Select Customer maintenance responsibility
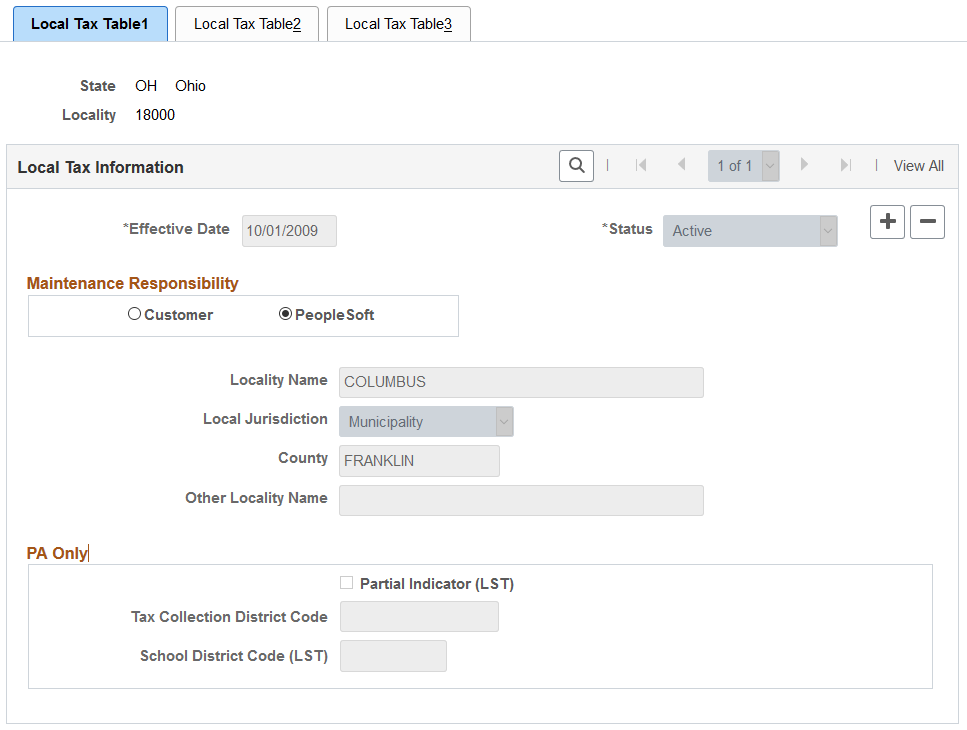 click(x=134, y=314)
